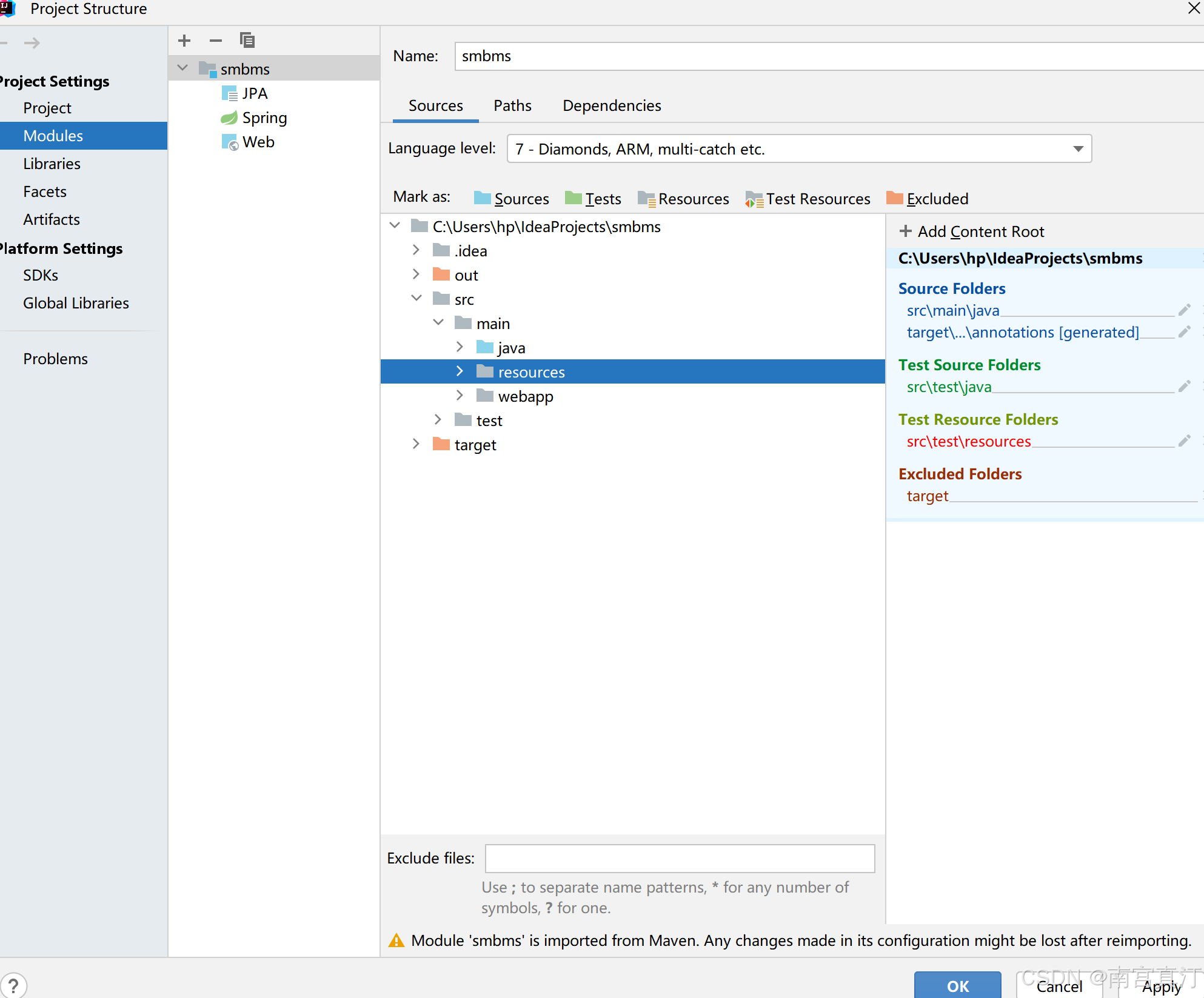Collapse the src folder node

point(416,299)
